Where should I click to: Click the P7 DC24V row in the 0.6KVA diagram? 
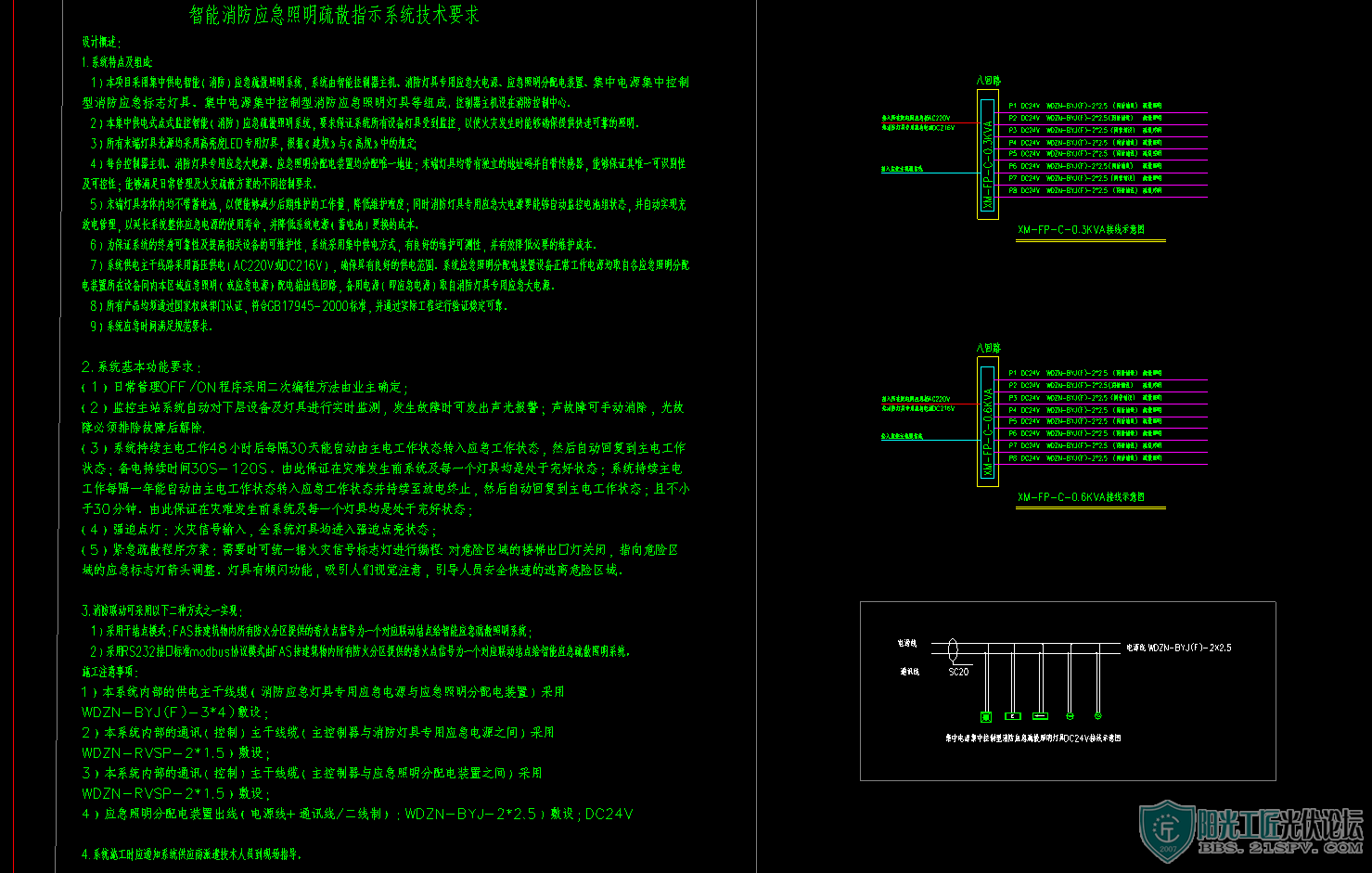pos(1085,445)
